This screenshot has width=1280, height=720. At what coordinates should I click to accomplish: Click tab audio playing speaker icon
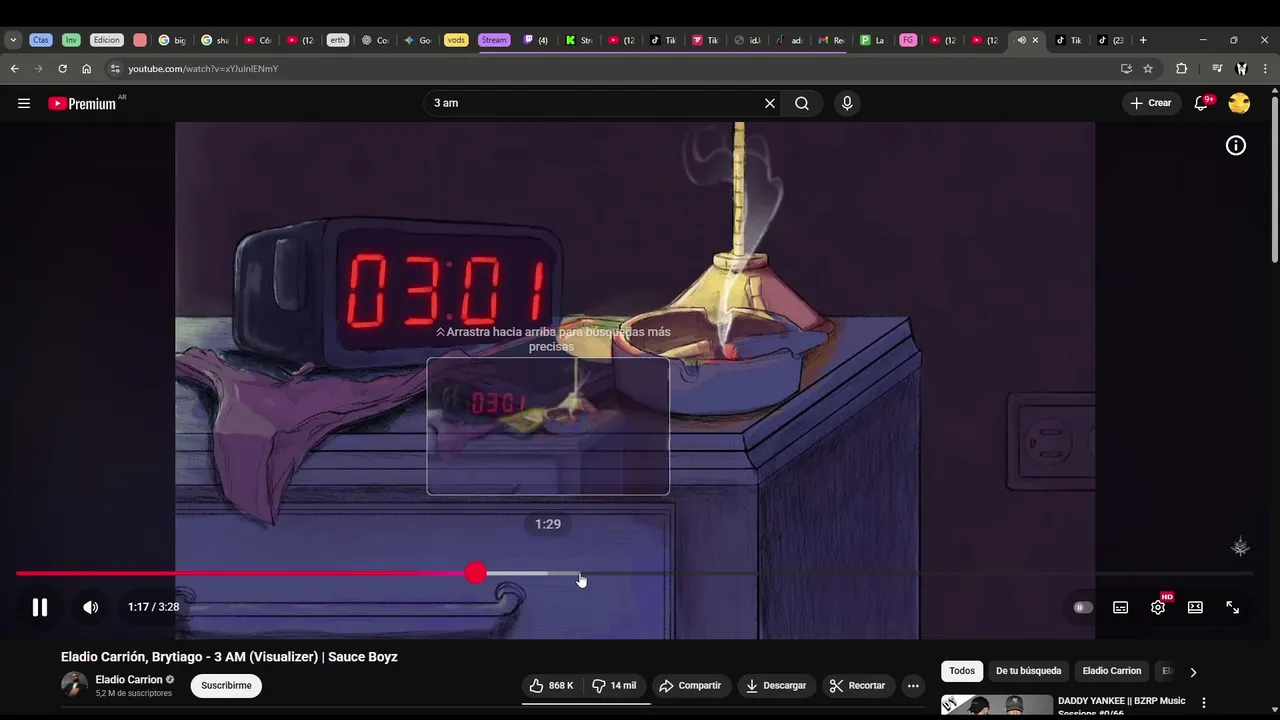point(1021,40)
